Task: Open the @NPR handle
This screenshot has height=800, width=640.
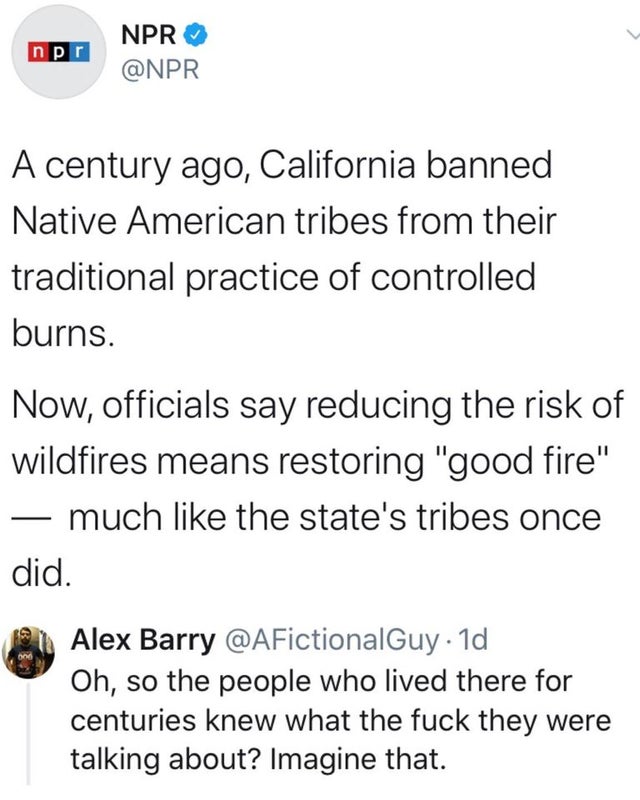Action: pos(160,70)
